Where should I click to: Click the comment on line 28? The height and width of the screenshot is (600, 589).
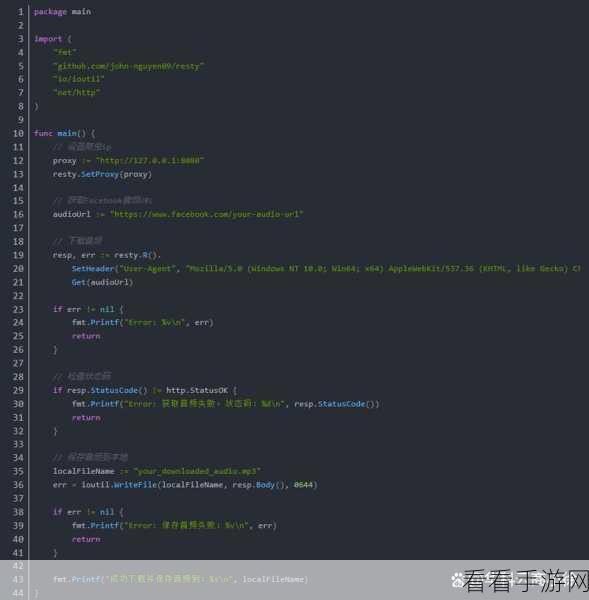[82, 377]
